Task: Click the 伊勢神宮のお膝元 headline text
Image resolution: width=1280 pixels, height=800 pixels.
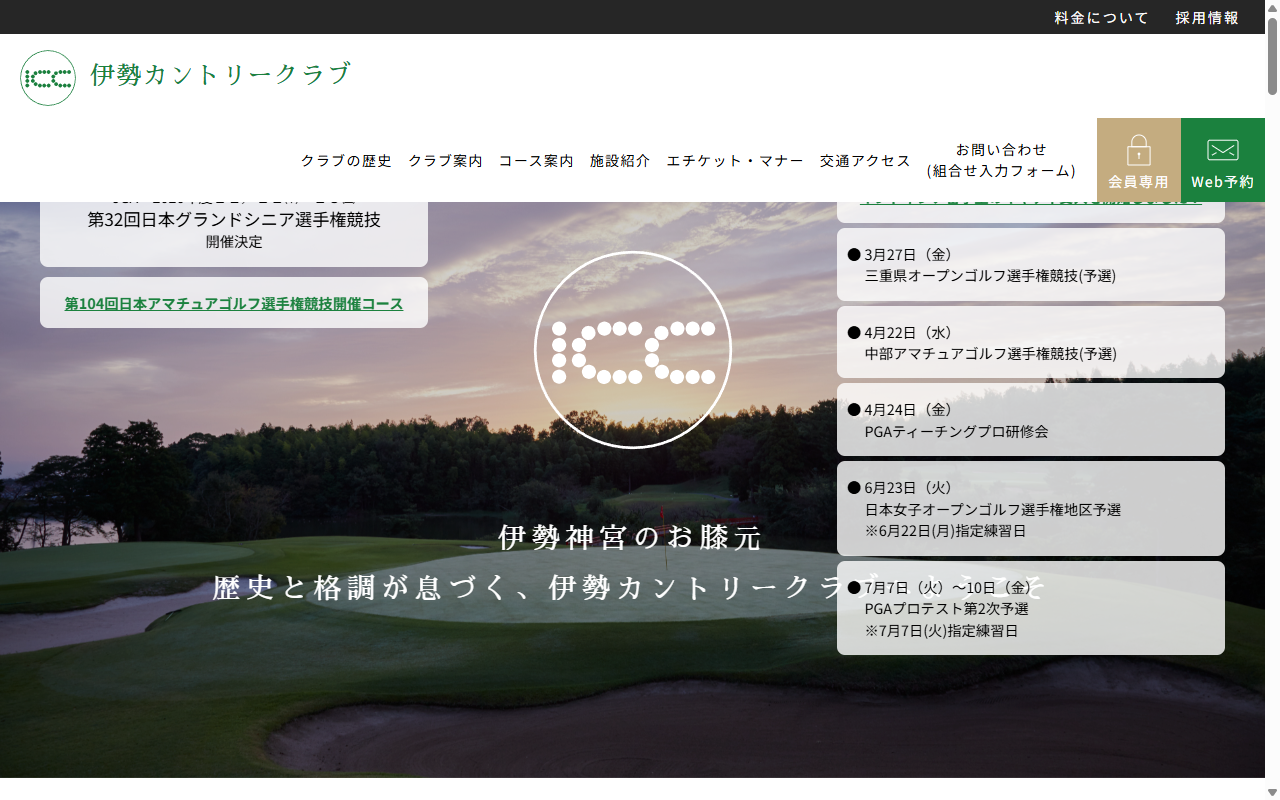Action: point(631,537)
